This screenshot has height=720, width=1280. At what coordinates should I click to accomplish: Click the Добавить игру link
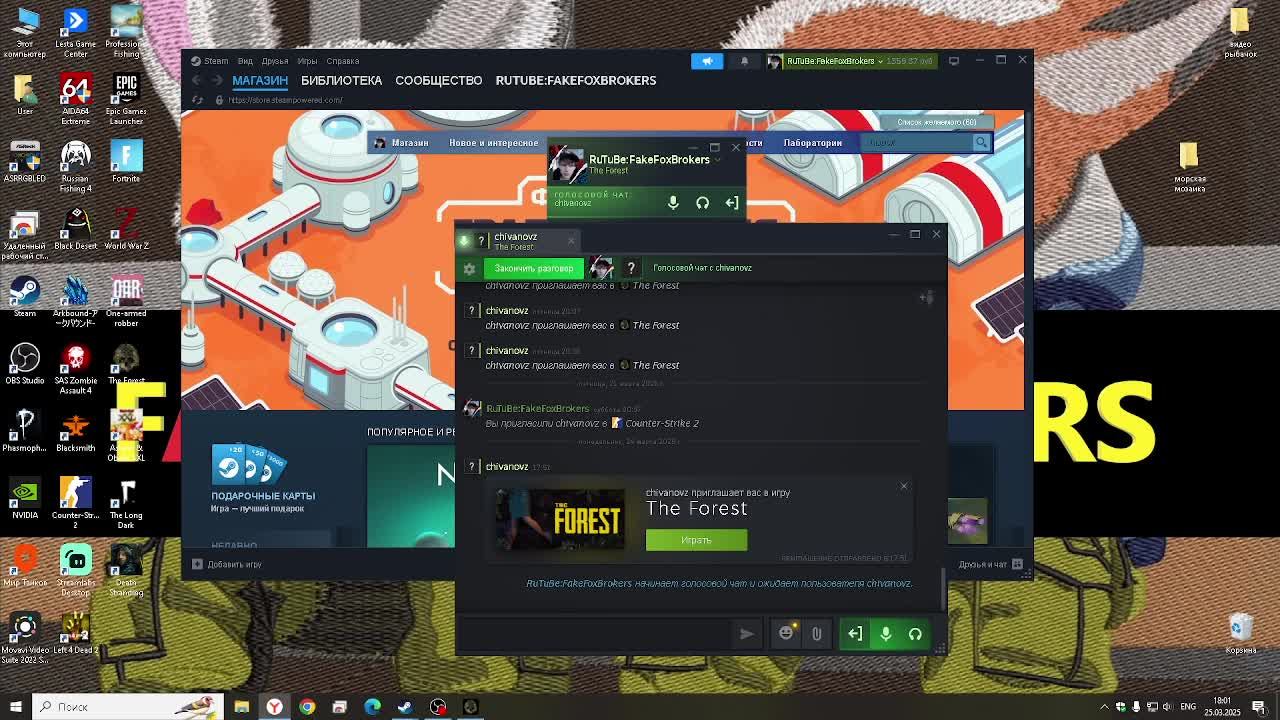[x=227, y=564]
